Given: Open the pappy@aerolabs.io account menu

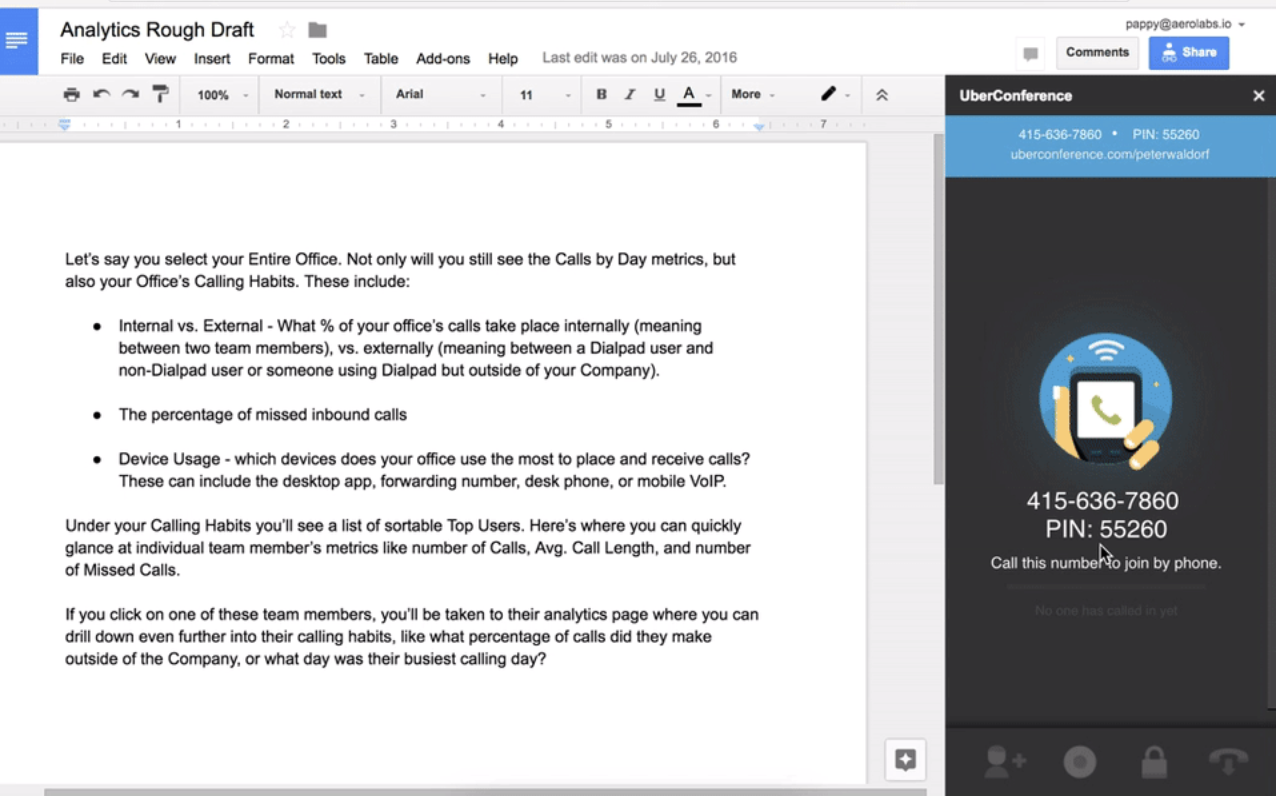Looking at the screenshot, I should [x=1185, y=24].
